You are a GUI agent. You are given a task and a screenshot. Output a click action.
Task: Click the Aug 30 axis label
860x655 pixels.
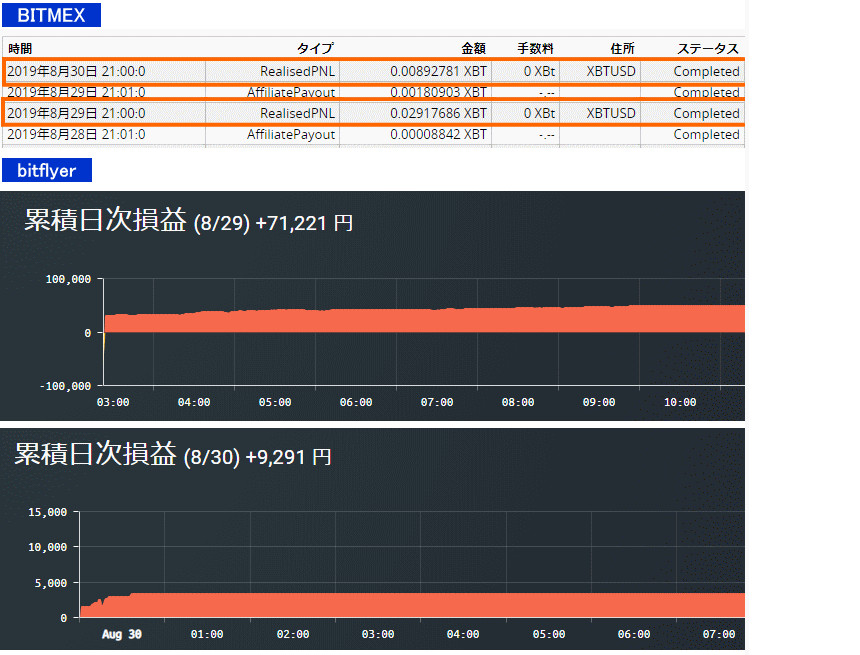coord(120,635)
